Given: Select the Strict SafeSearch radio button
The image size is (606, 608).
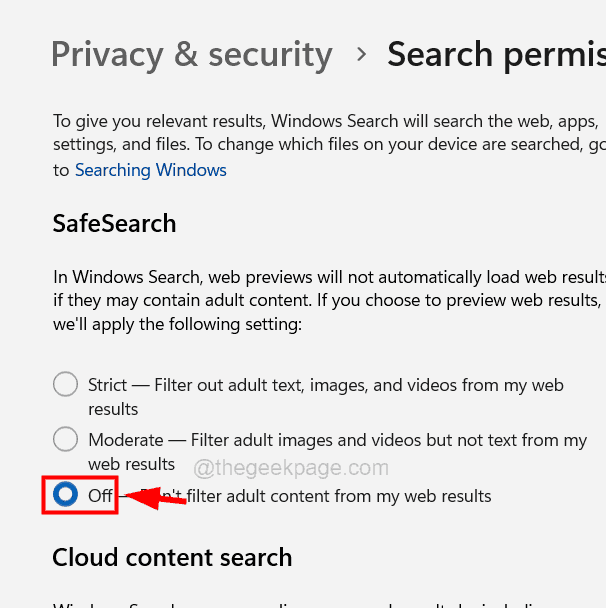Looking at the screenshot, I should (x=65, y=384).
